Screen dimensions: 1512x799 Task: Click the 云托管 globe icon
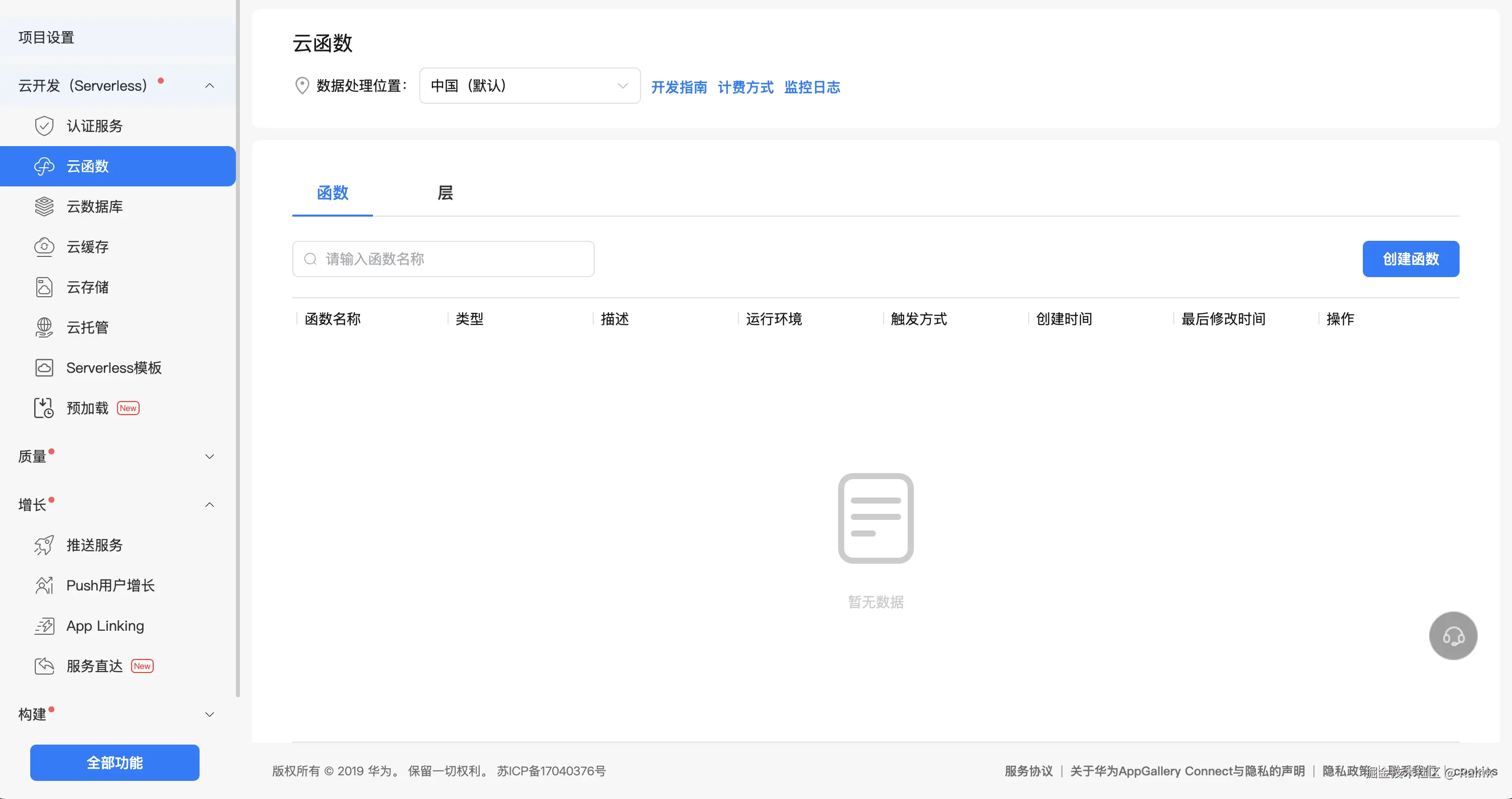[44, 327]
